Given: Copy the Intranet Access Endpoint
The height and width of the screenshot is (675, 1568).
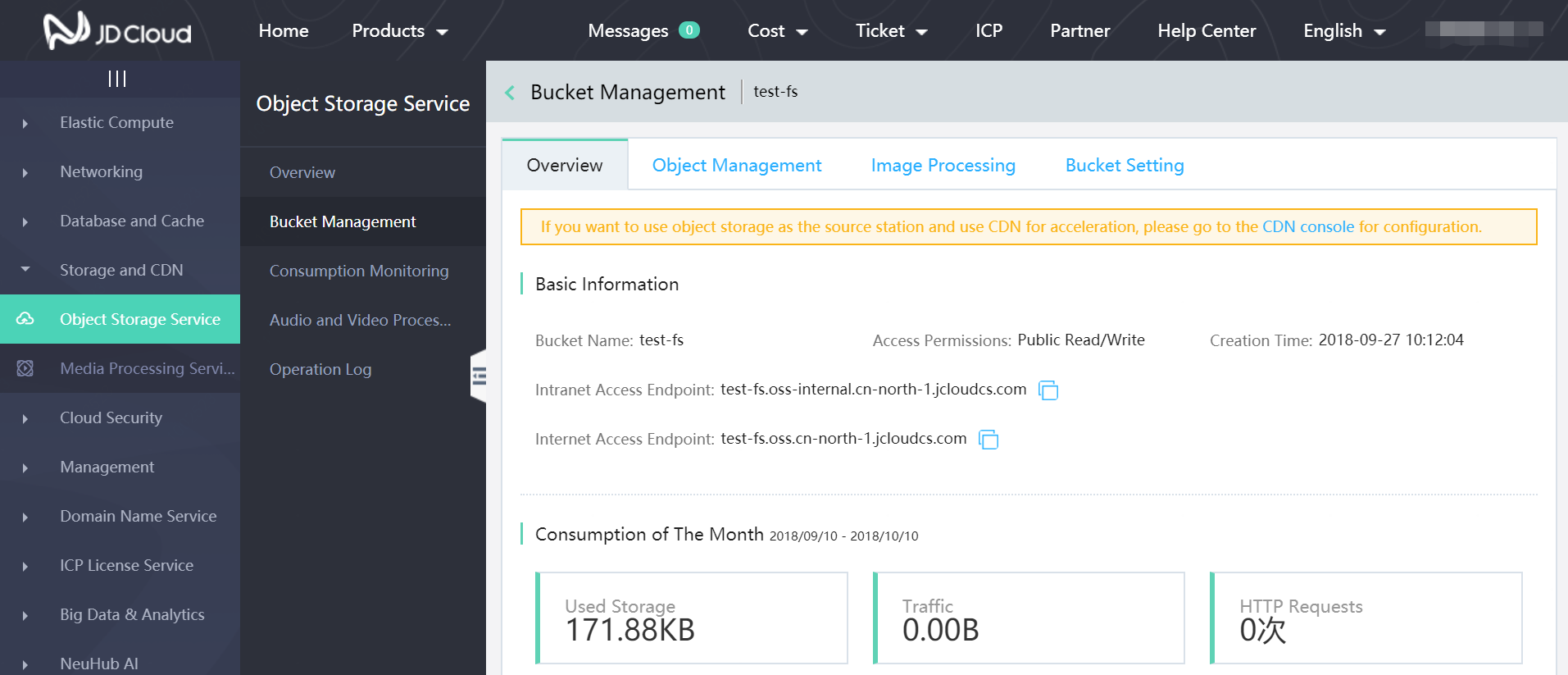Looking at the screenshot, I should point(1048,390).
